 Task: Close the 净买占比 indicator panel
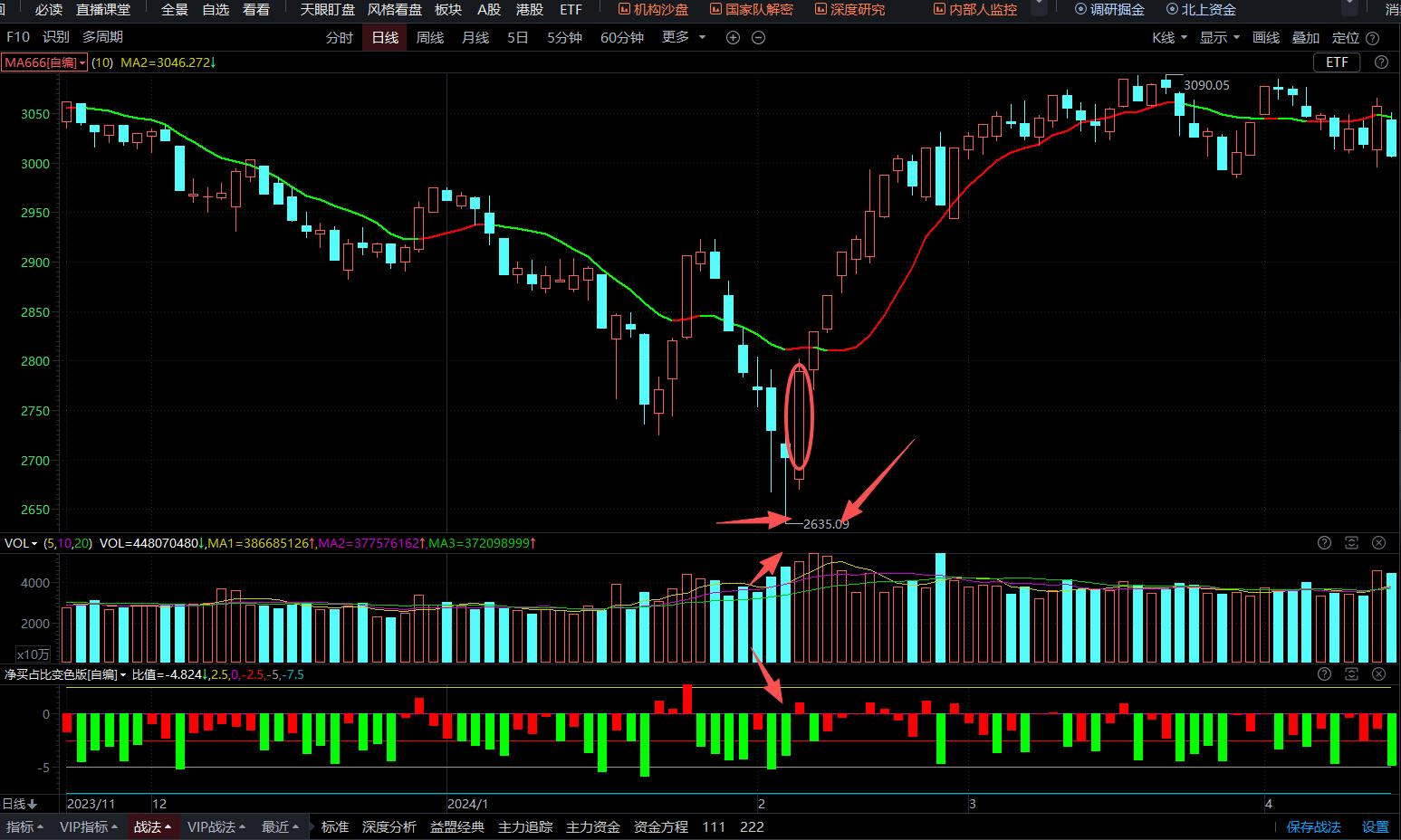pyautogui.click(x=1379, y=674)
